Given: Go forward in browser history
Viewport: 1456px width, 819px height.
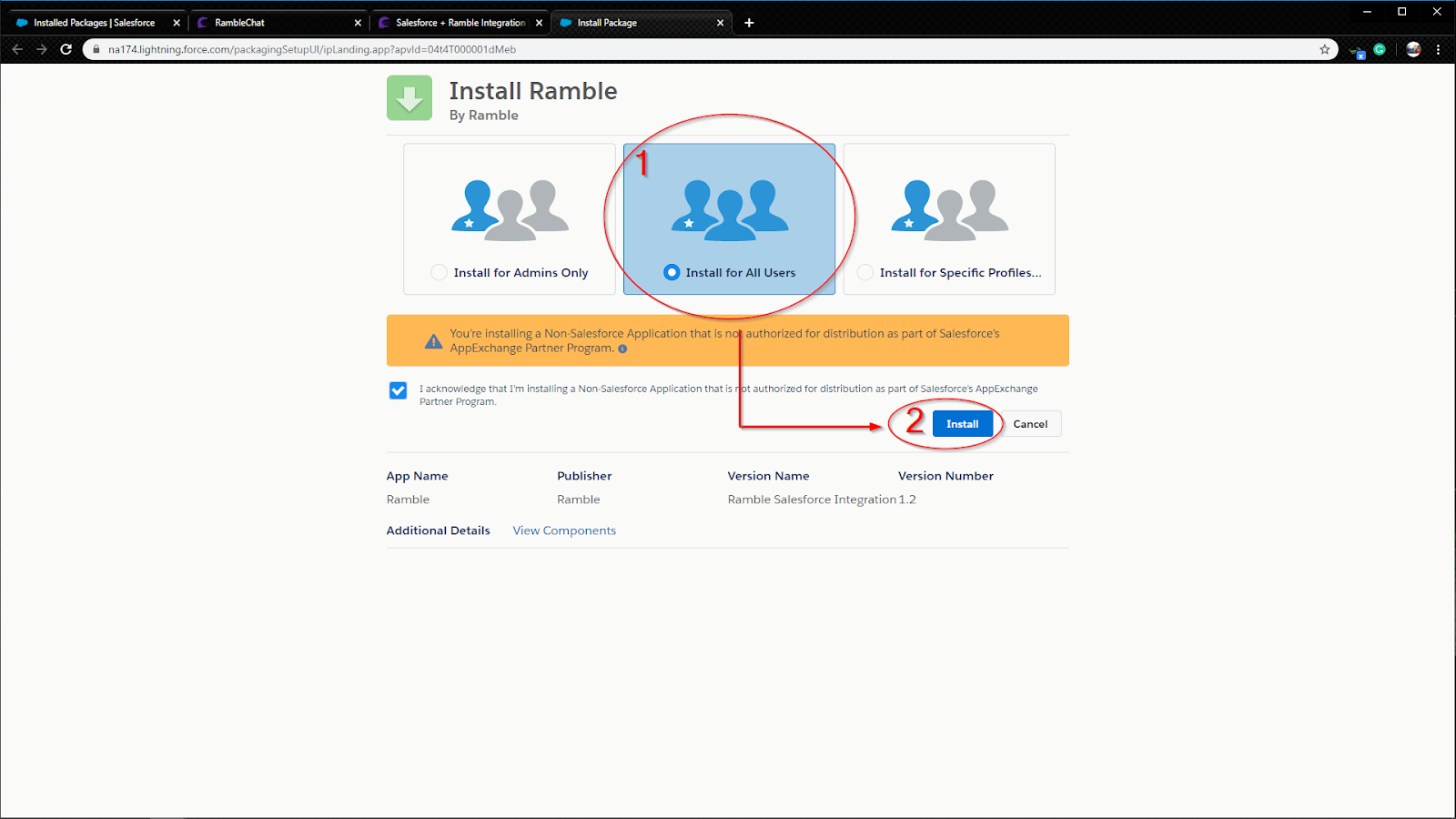Looking at the screenshot, I should (42, 49).
